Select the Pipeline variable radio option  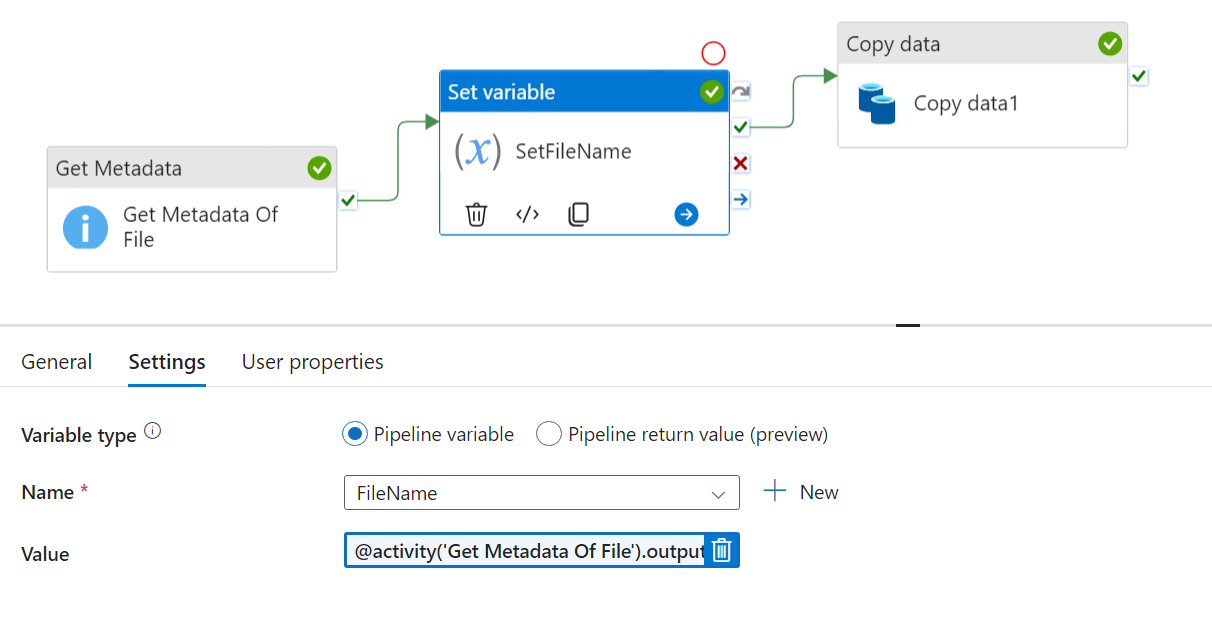tap(354, 434)
